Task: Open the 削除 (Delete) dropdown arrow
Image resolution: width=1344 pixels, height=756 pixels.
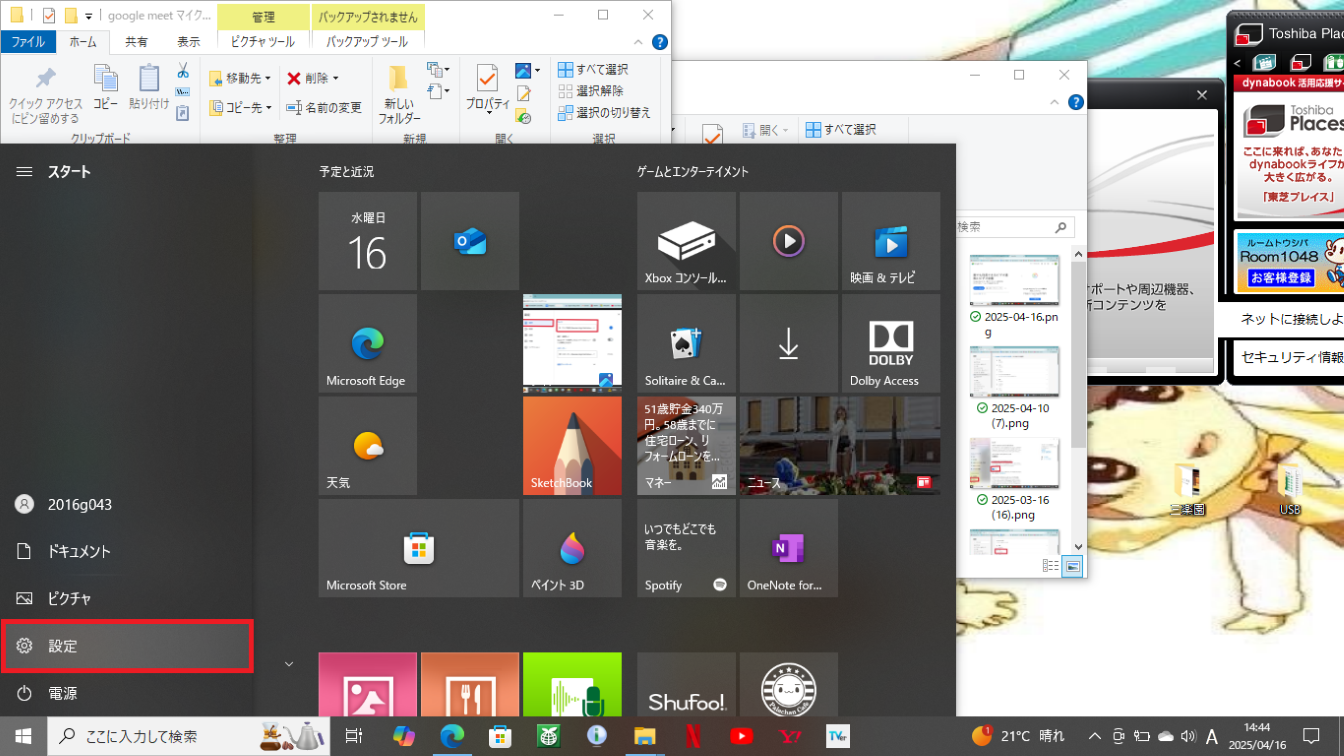Action: [x=336, y=78]
